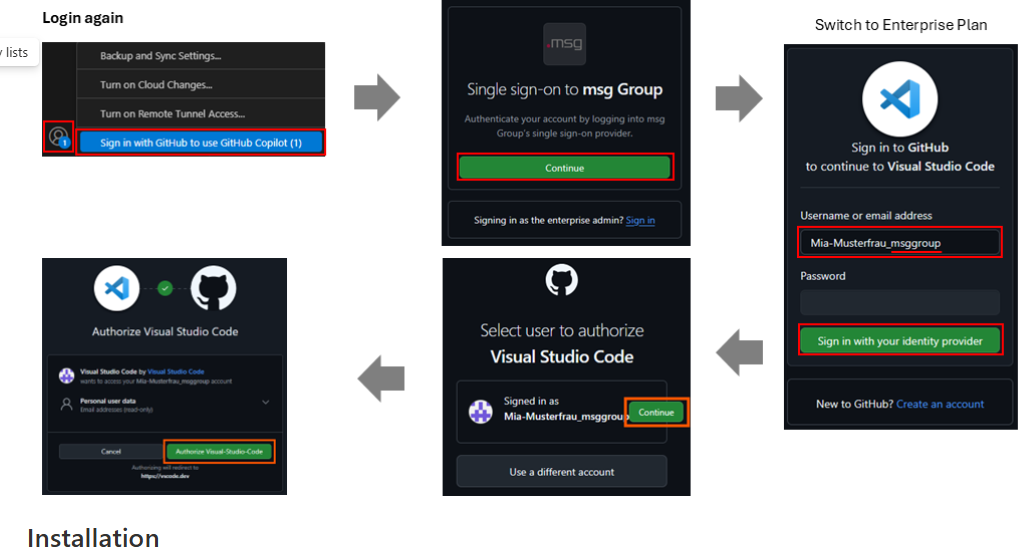Click the person icon beside Personal user data

coord(67,404)
